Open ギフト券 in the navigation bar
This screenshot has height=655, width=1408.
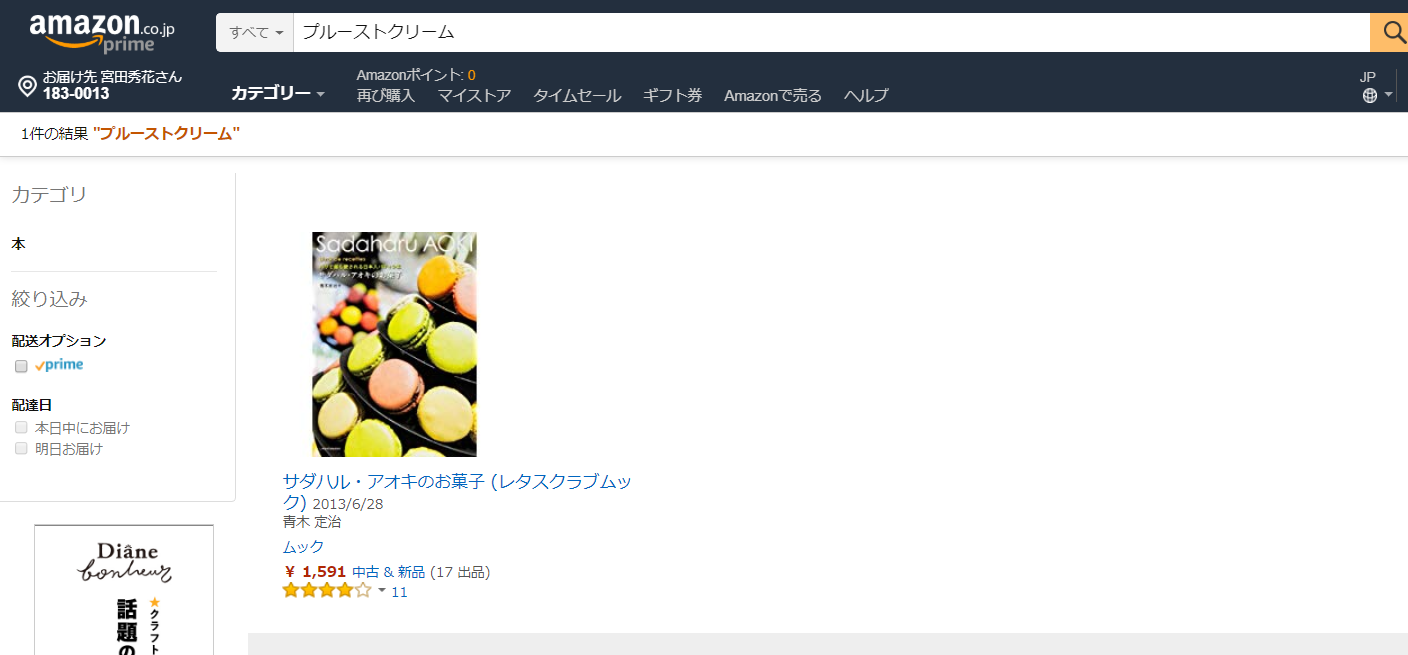pyautogui.click(x=672, y=96)
